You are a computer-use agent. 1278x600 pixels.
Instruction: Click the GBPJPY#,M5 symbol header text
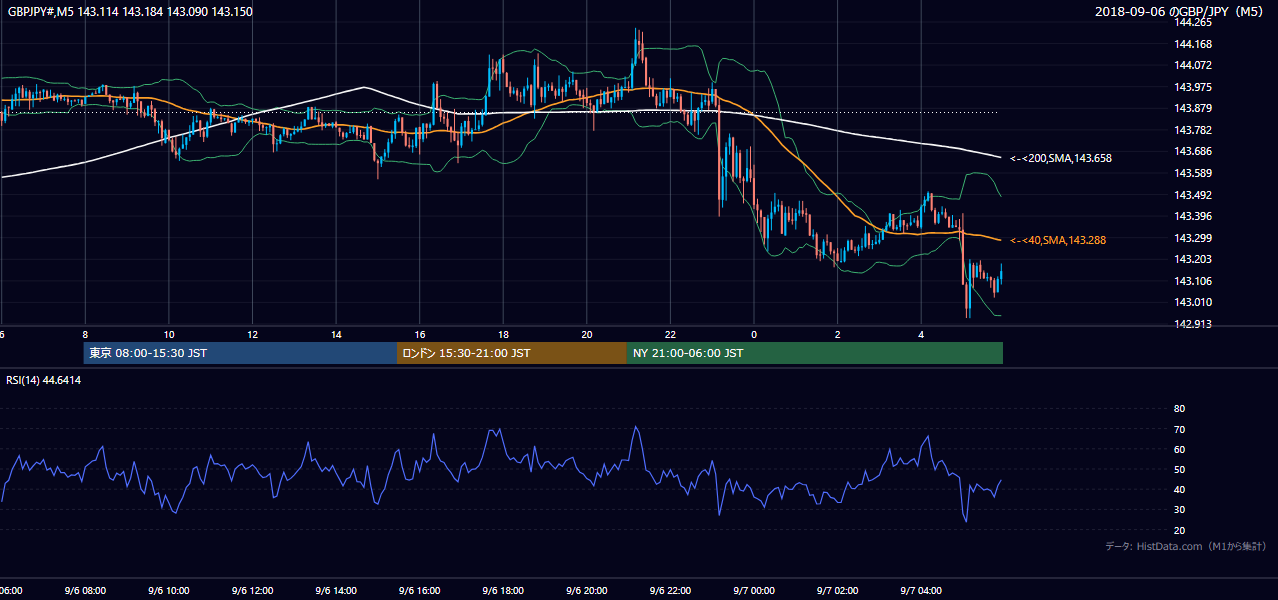tap(130, 12)
